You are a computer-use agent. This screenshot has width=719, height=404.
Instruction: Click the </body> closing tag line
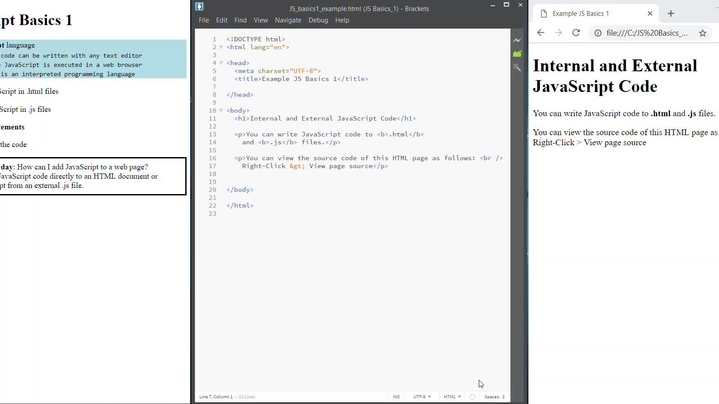tap(240, 190)
